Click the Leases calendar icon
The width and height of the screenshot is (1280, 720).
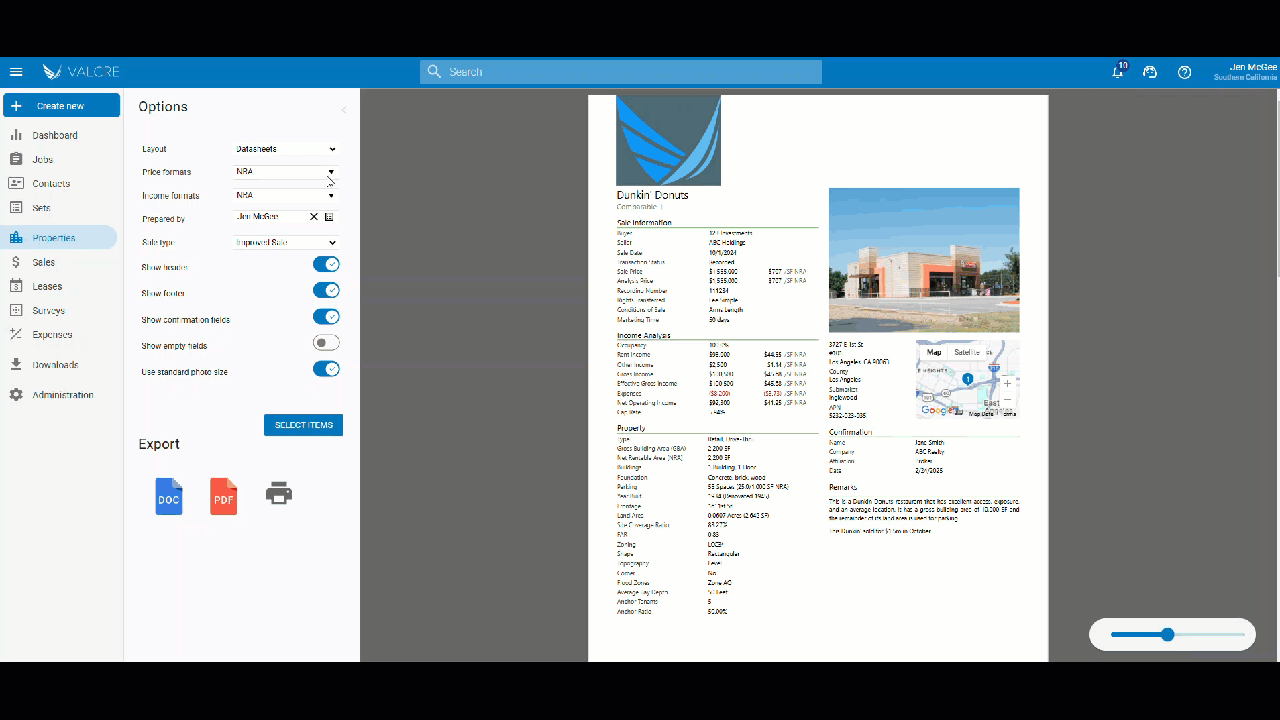16,286
